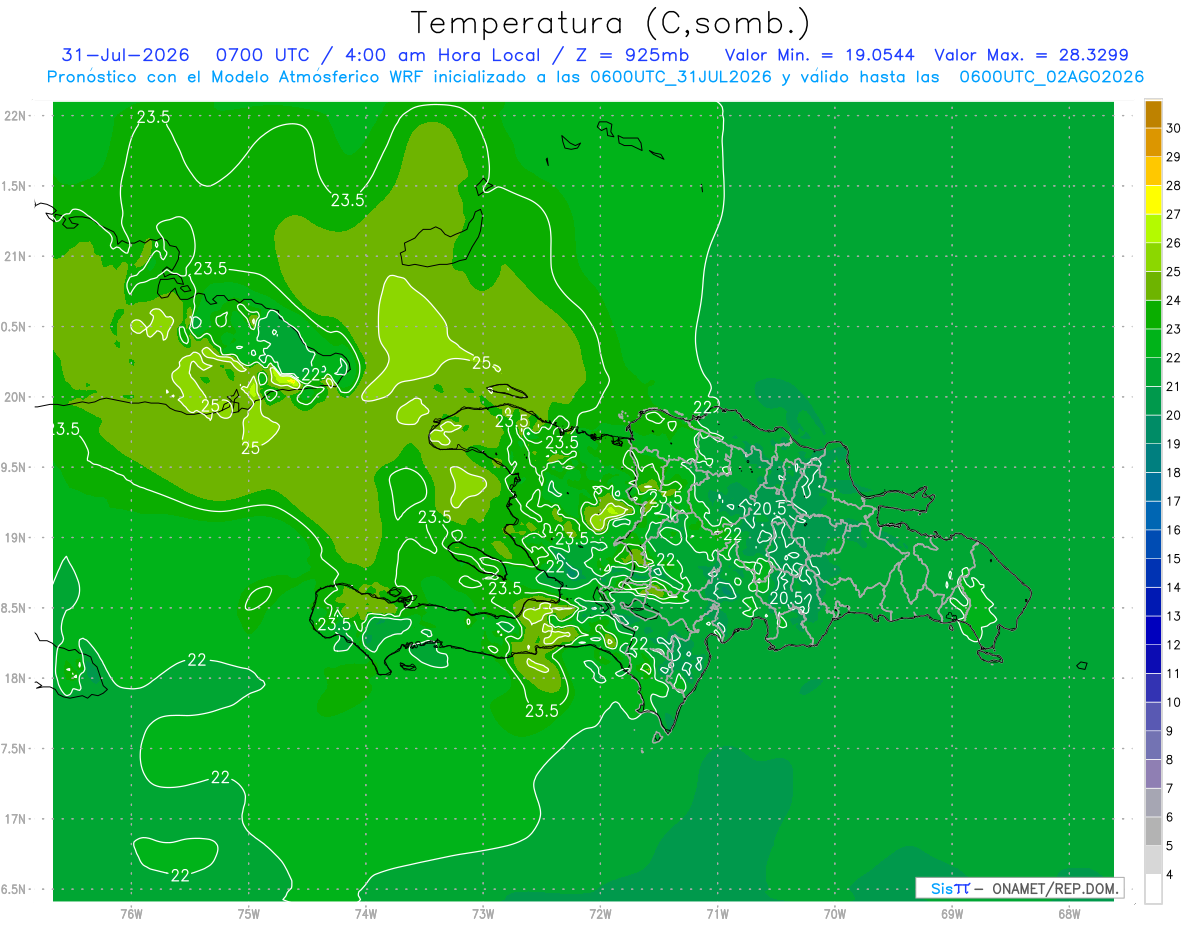Screen dimensions: 1200x927
Task: Click the 68W longitude axis label
Action: pyautogui.click(x=1069, y=914)
